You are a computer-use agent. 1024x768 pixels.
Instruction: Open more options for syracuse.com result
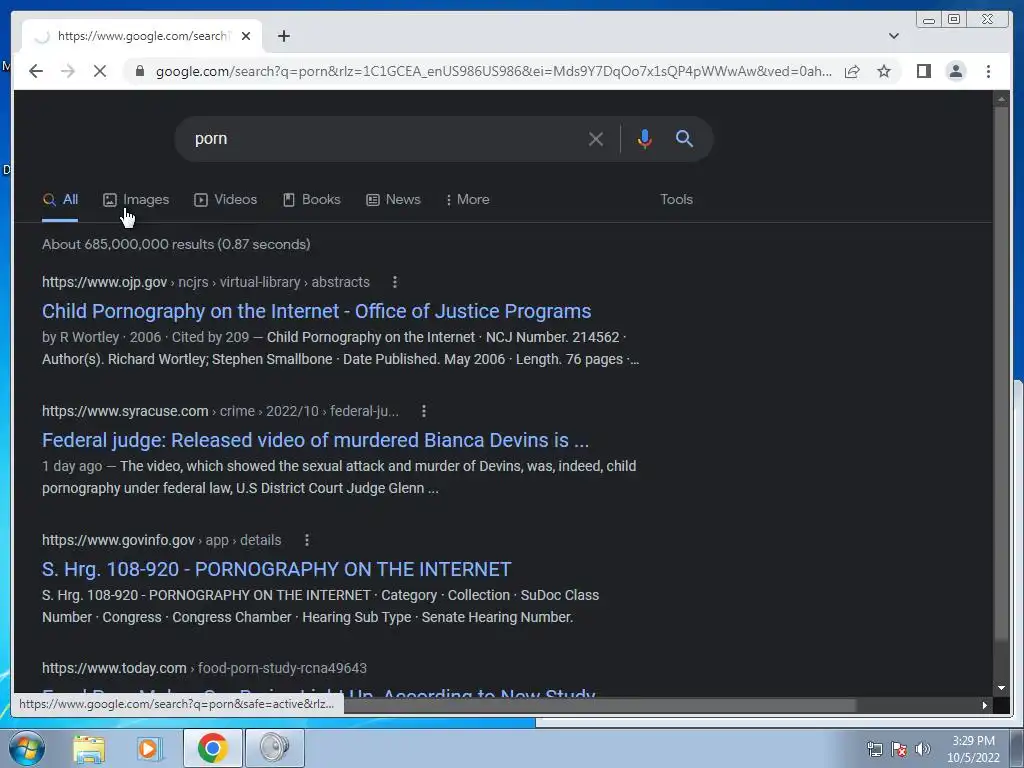[x=424, y=411]
